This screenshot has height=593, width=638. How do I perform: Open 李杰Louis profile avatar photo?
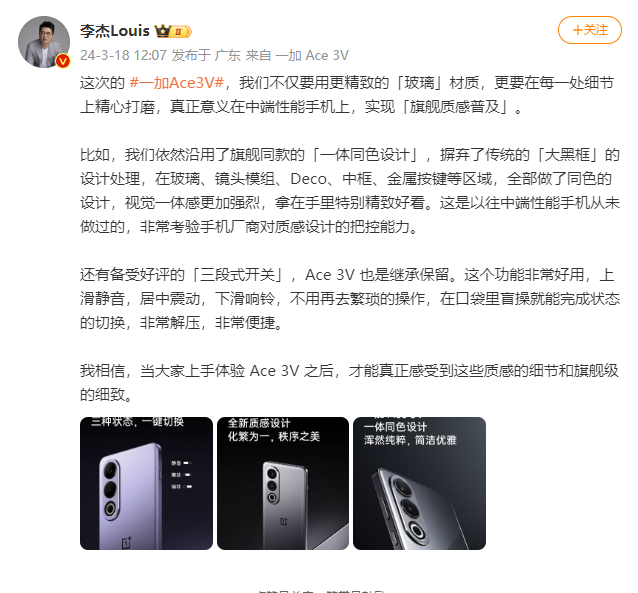(44, 42)
